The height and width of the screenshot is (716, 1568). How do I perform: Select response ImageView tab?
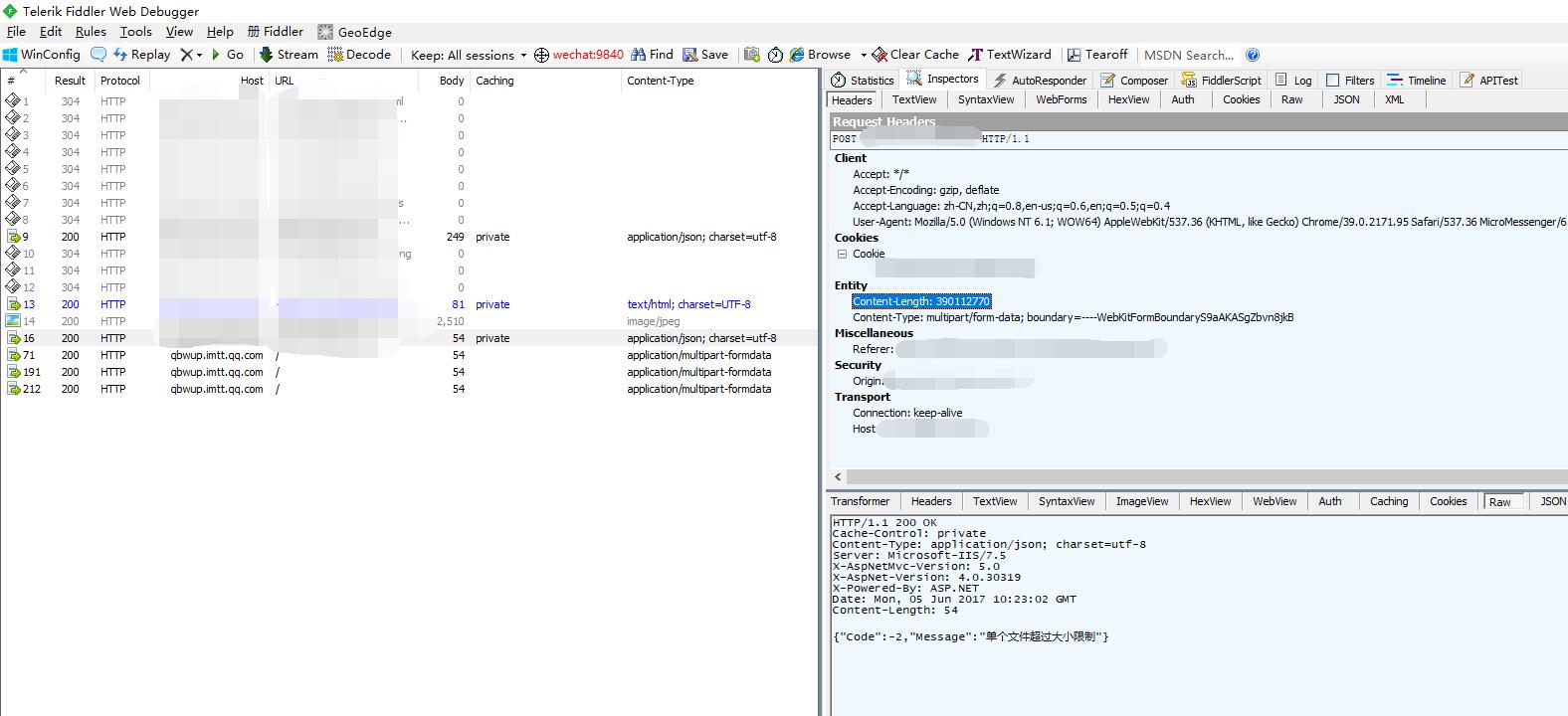[1142, 501]
